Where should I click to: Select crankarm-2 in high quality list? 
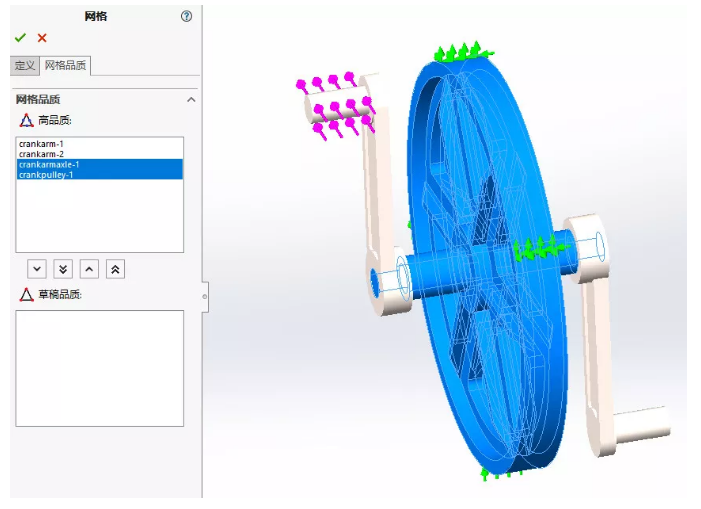tap(41, 155)
